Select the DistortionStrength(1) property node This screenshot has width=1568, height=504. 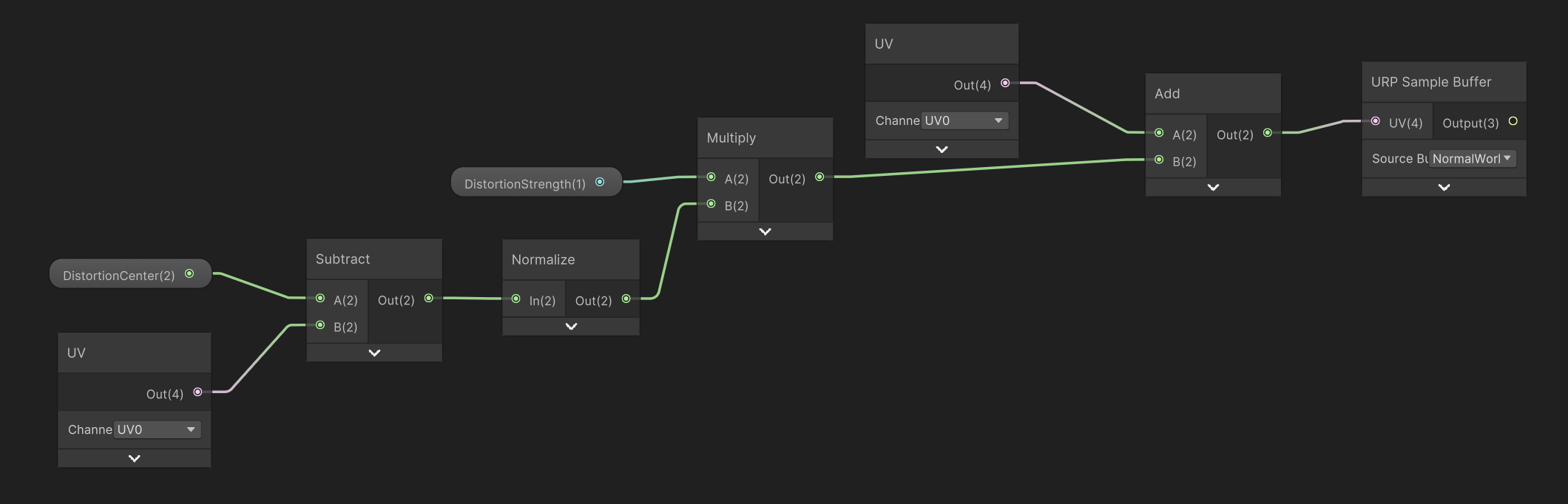pos(536,182)
